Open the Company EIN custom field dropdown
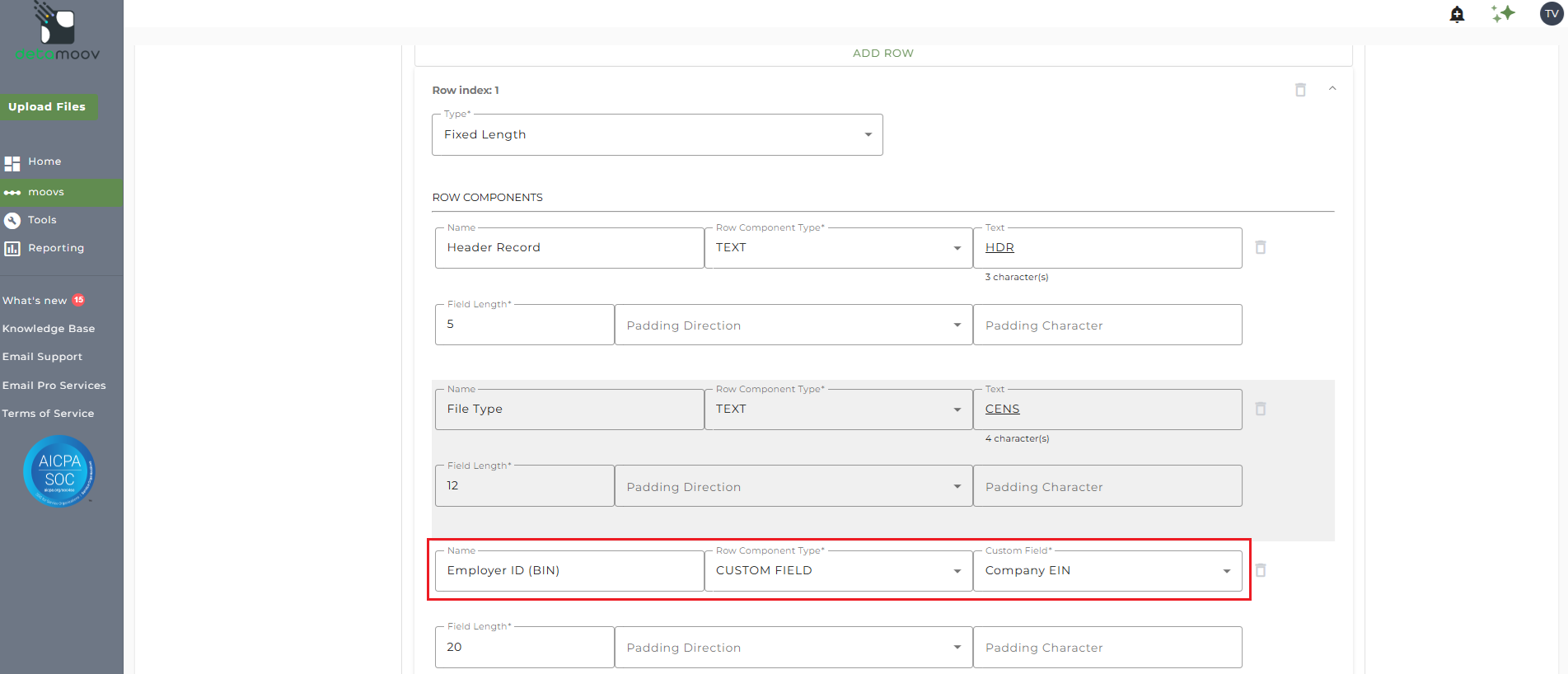The width and height of the screenshot is (1568, 674). point(1107,571)
